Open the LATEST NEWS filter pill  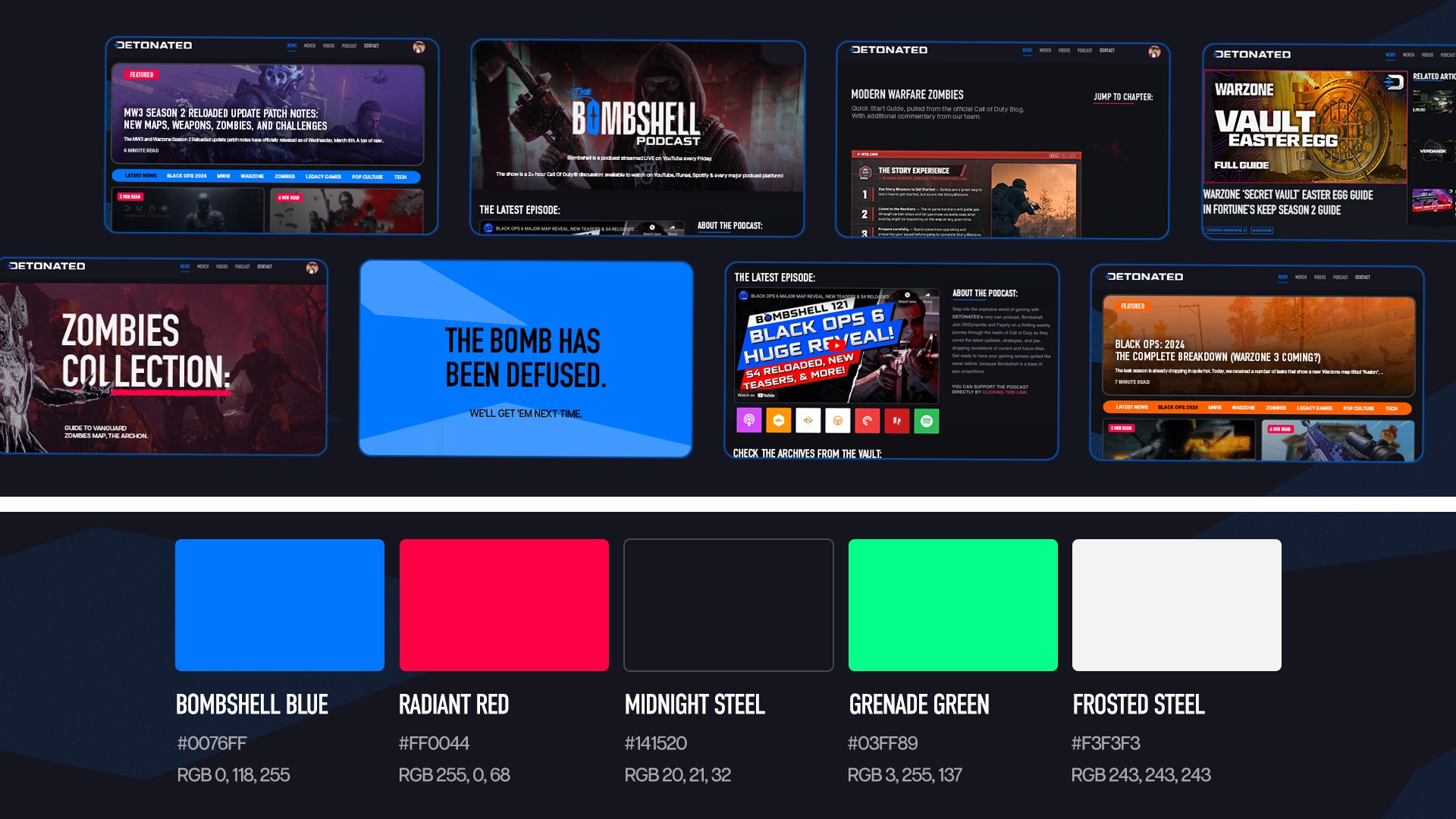141,176
